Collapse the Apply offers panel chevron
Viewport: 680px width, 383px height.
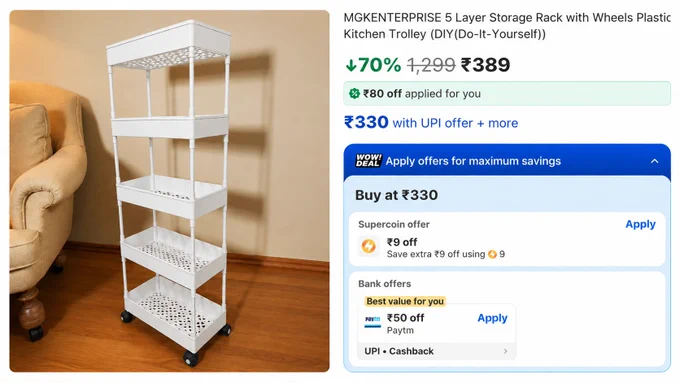pyautogui.click(x=654, y=161)
